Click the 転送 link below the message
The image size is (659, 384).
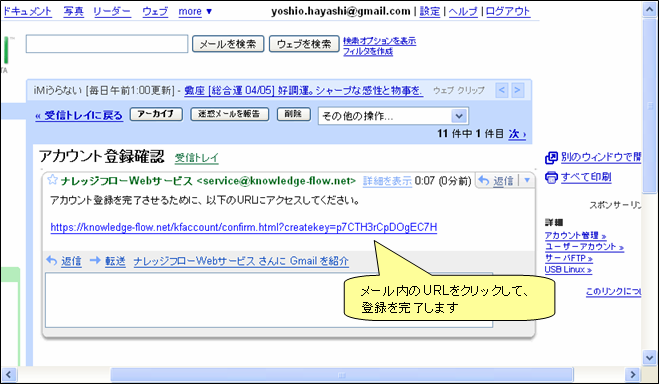(x=115, y=261)
